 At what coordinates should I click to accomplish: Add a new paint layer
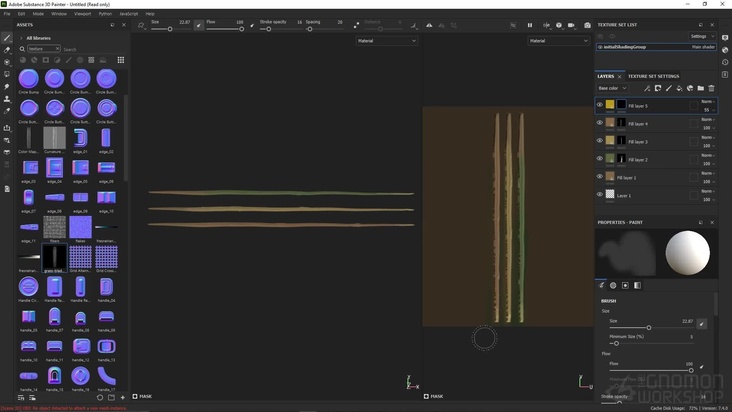click(x=669, y=88)
